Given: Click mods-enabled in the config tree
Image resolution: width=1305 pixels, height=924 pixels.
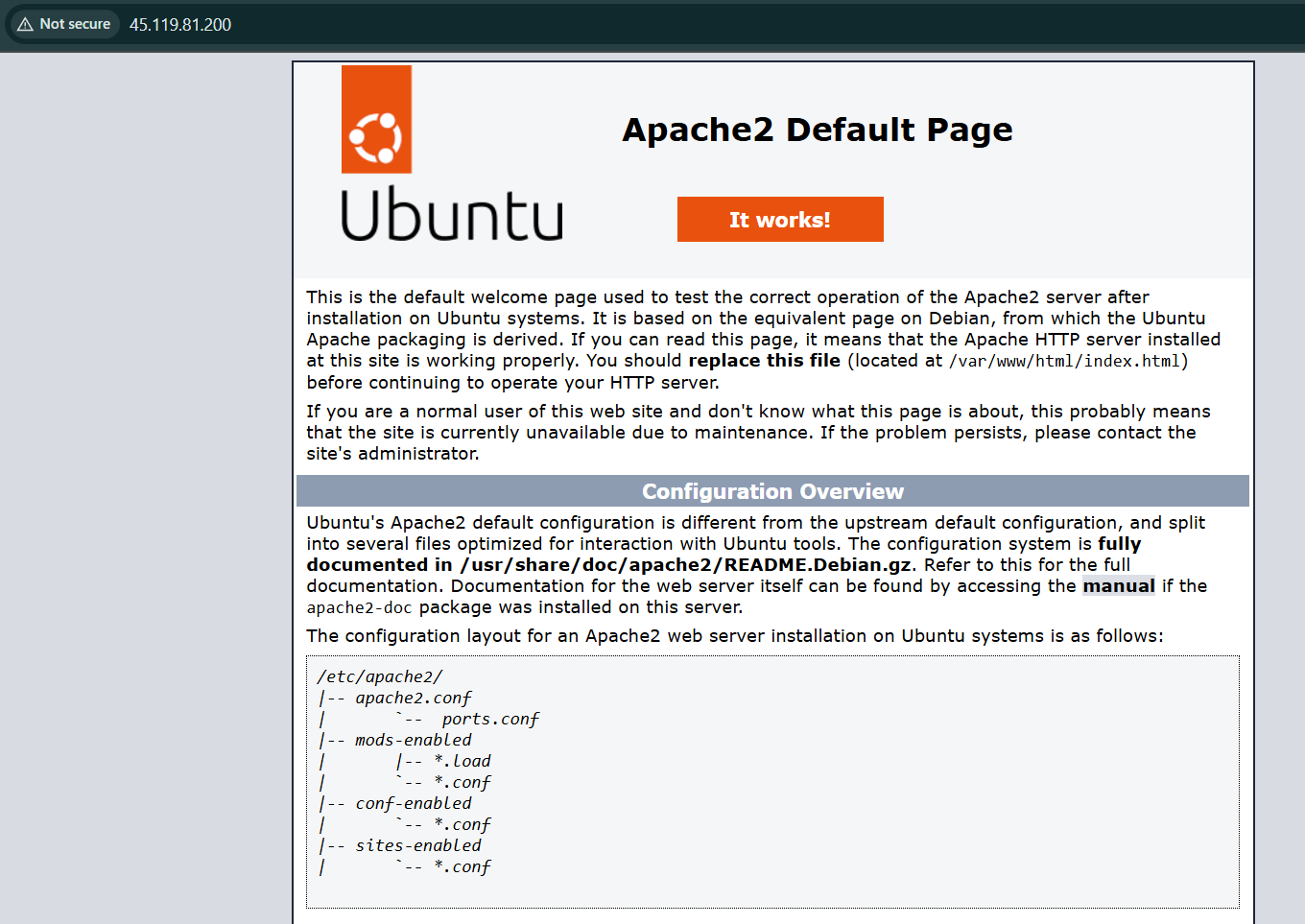Looking at the screenshot, I should click(x=414, y=740).
